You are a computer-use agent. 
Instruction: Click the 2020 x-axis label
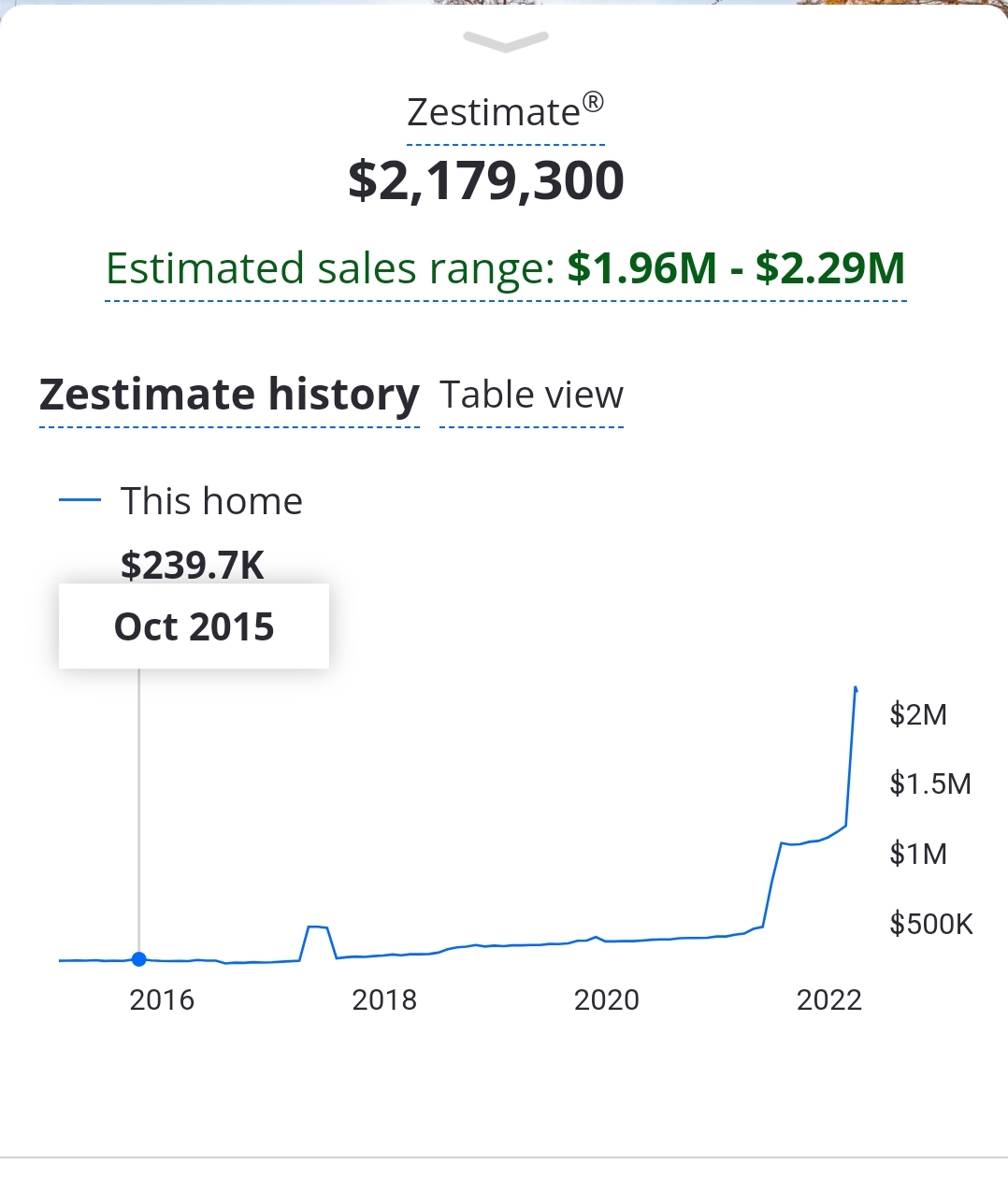click(x=607, y=999)
